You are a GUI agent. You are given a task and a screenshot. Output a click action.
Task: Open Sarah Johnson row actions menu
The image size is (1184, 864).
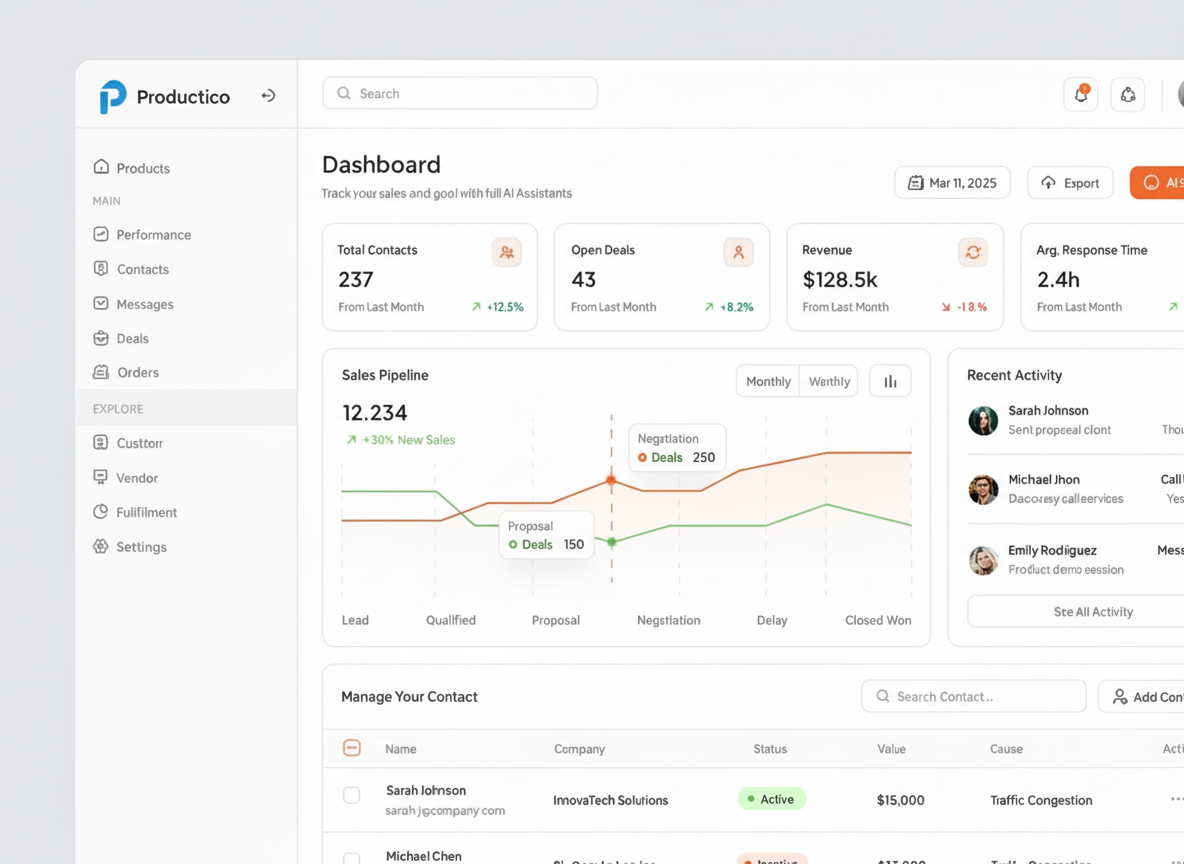point(1176,799)
